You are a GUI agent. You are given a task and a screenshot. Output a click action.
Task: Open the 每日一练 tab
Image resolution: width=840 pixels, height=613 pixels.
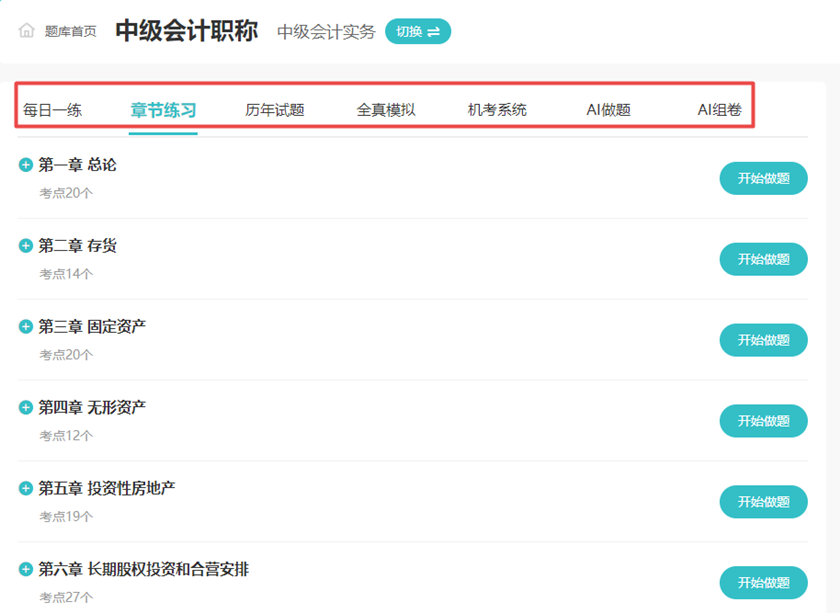click(x=53, y=110)
